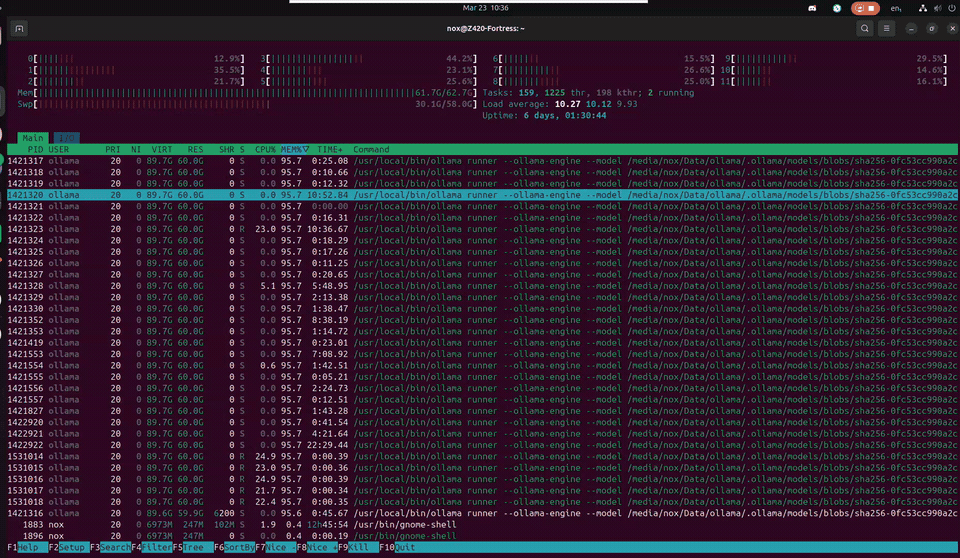Click F2 Setup in function bar

(x=67, y=548)
